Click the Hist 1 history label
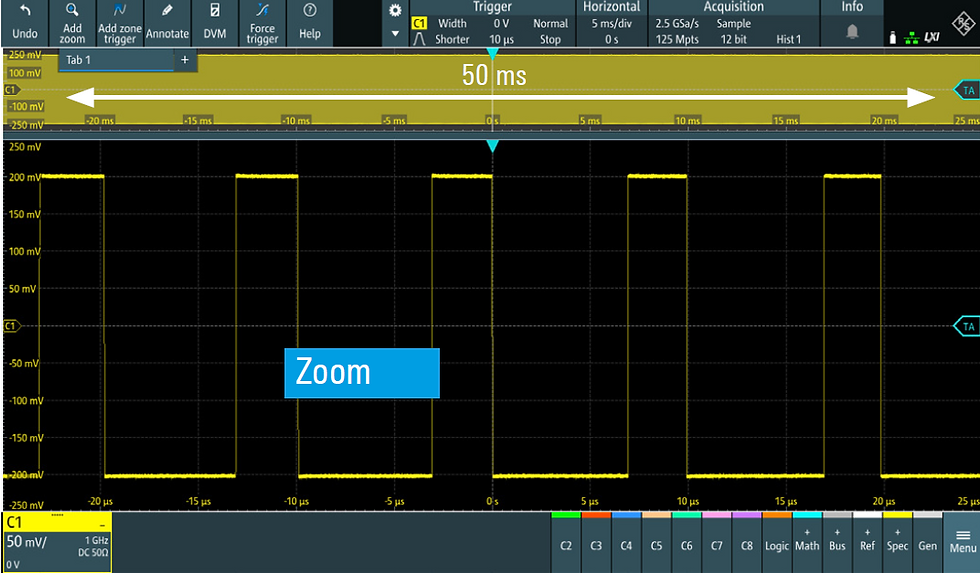Image resolution: width=980 pixels, height=573 pixels. 789,39
